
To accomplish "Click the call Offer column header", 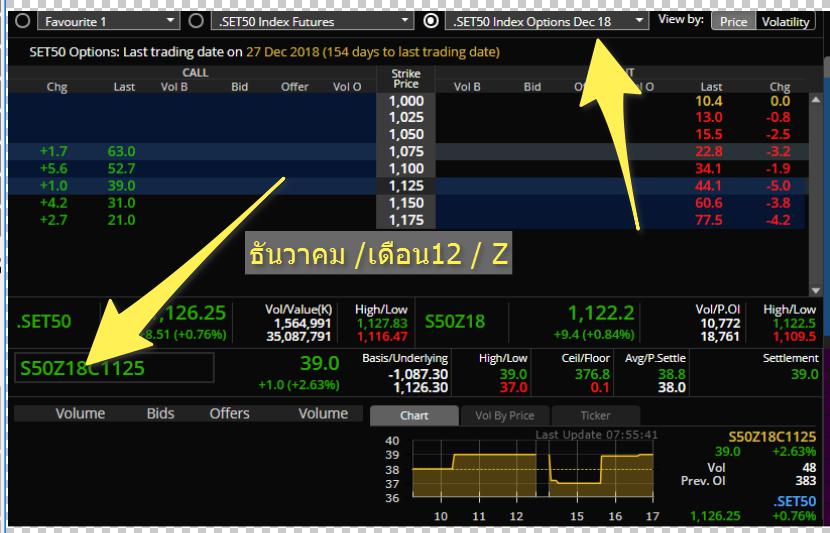I will tap(294, 87).
